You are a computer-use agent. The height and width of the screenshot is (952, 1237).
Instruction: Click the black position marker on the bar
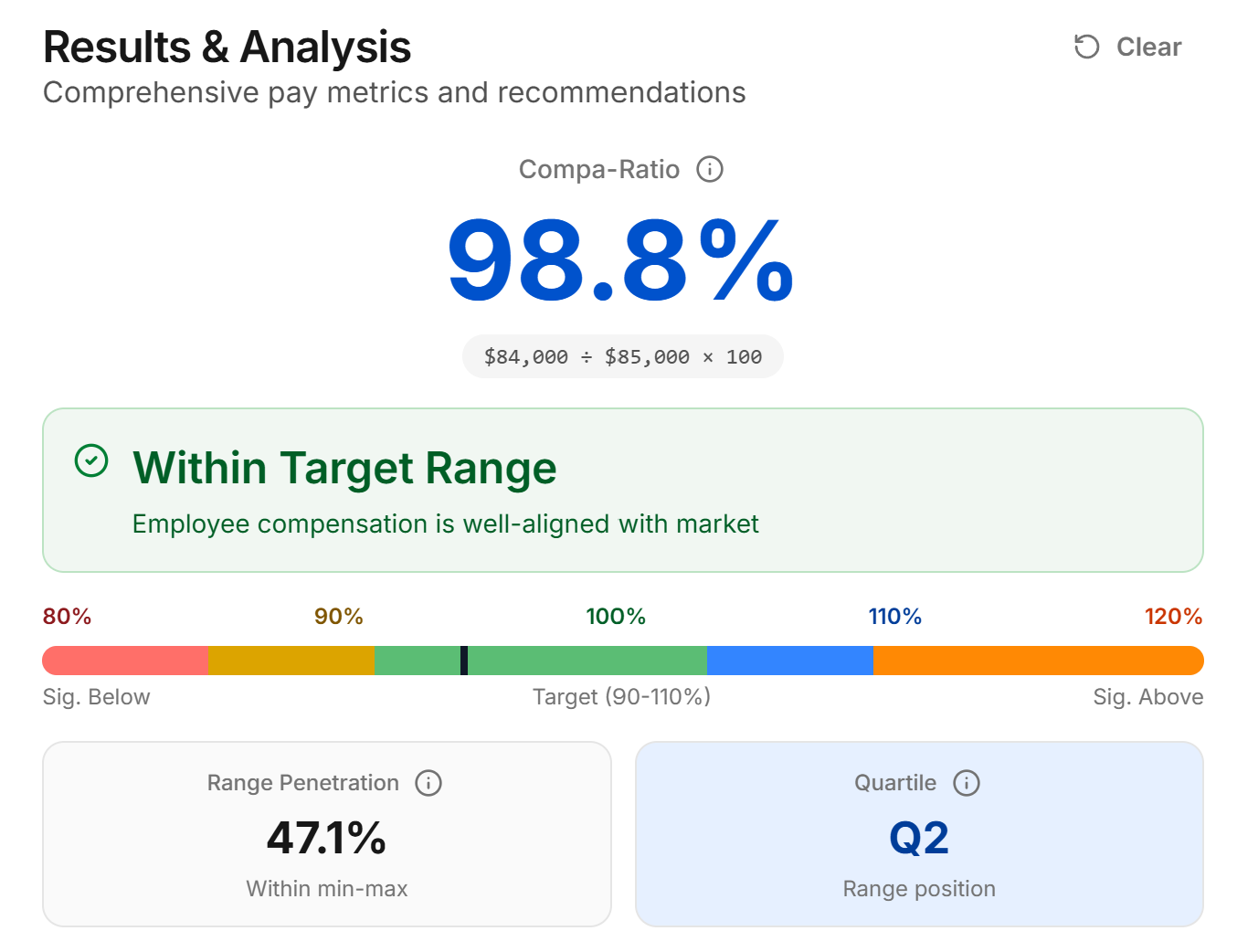pyautogui.click(x=464, y=661)
